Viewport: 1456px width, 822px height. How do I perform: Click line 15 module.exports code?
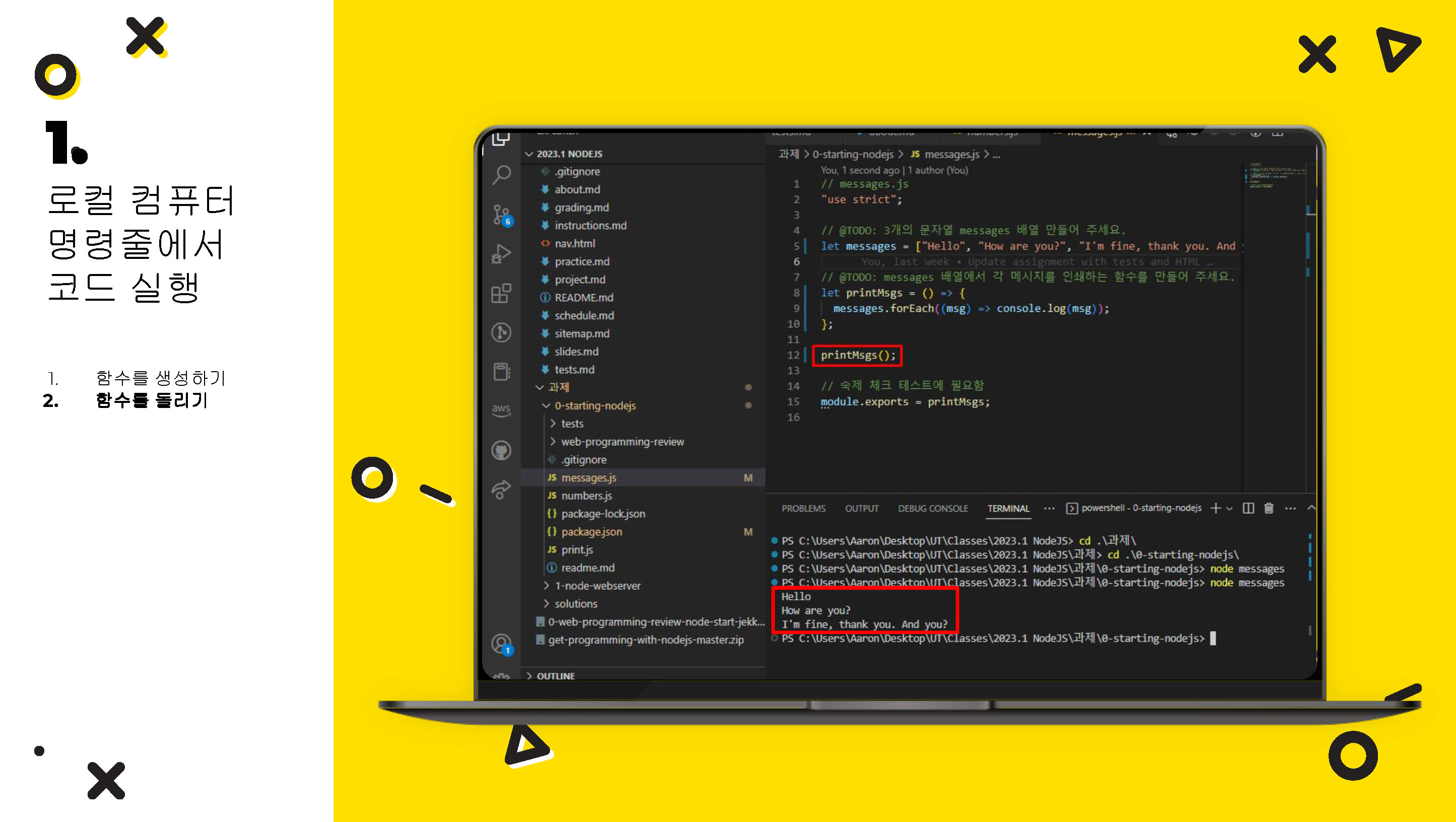click(x=905, y=401)
